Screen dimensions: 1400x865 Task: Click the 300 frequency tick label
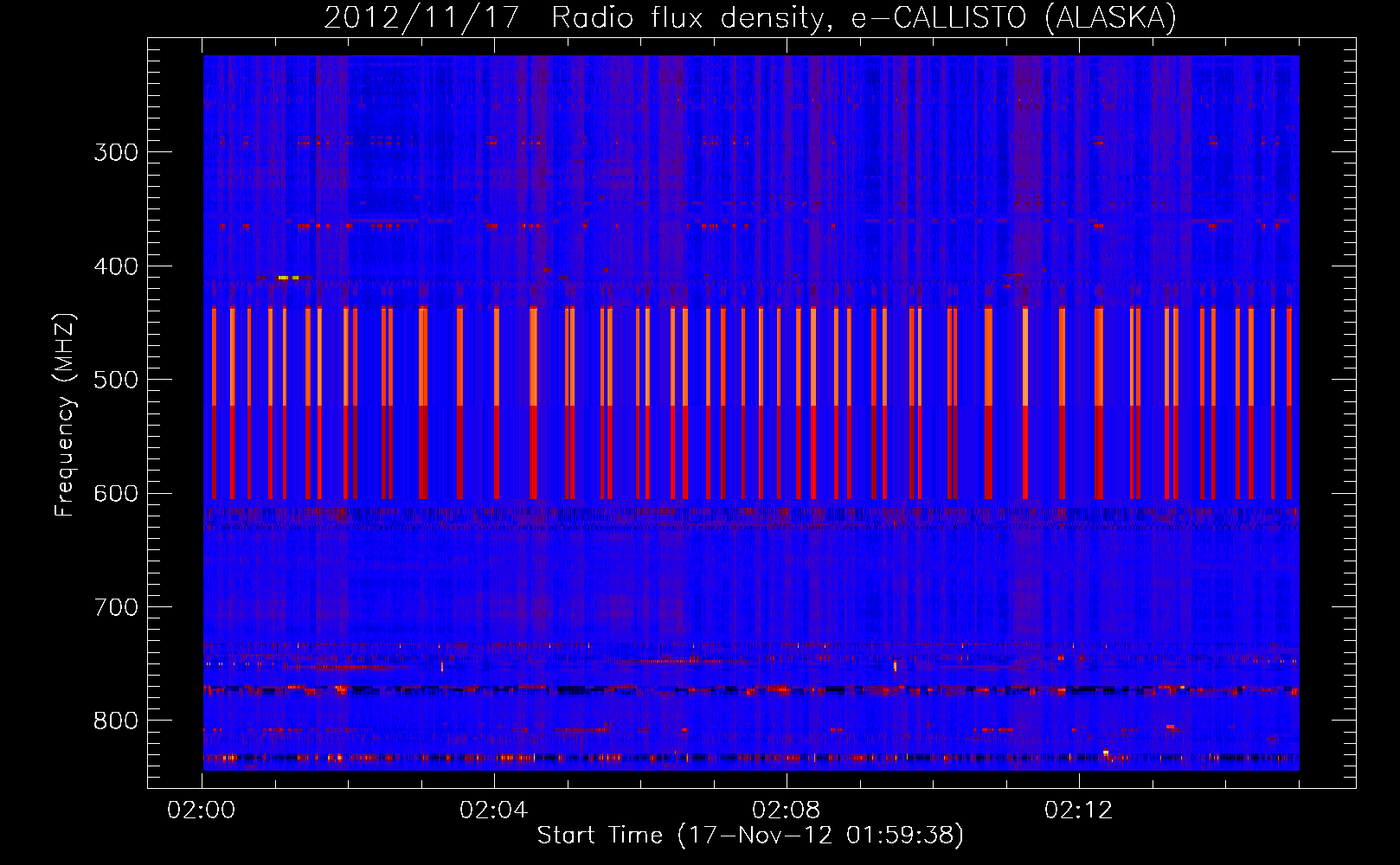click(x=116, y=152)
